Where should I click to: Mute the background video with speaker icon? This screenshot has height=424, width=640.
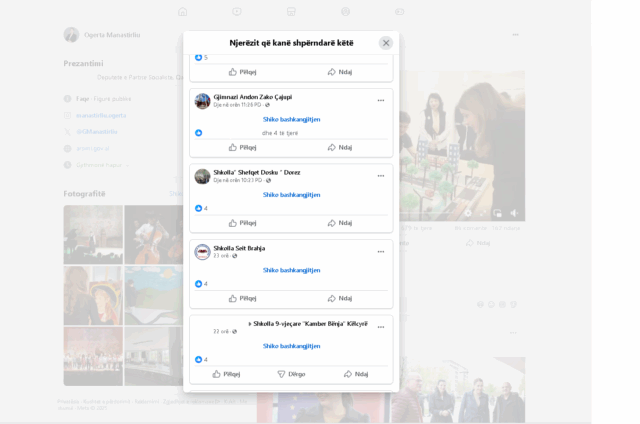[x=514, y=213]
